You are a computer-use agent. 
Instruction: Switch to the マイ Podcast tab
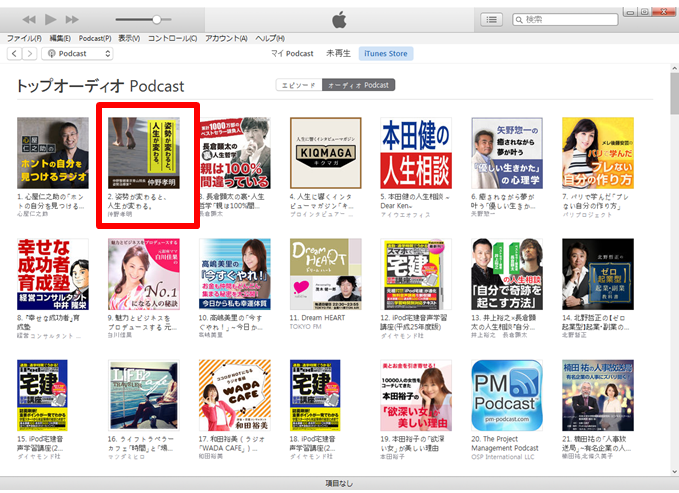[292, 54]
